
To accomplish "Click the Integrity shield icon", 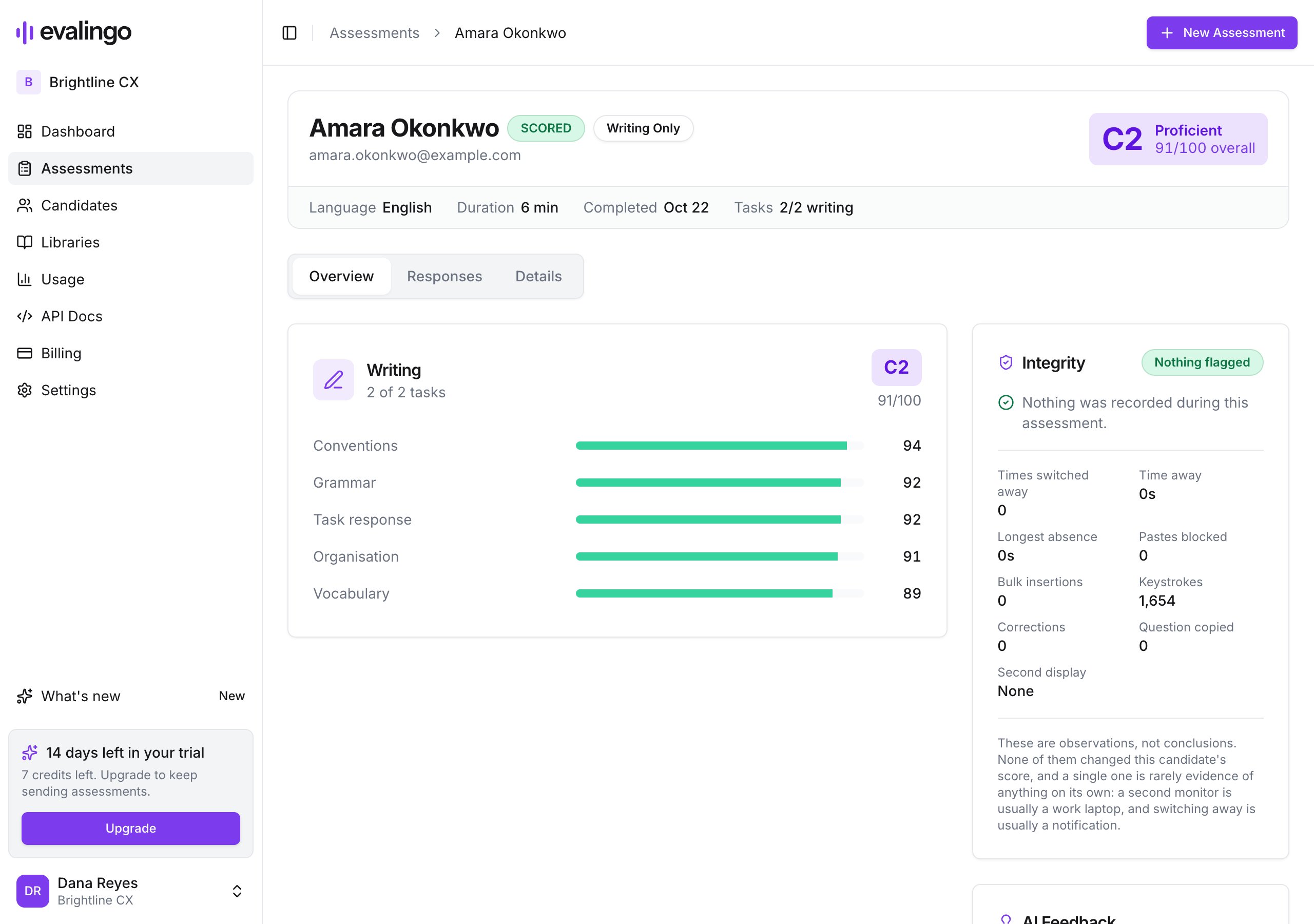I will coord(1006,362).
